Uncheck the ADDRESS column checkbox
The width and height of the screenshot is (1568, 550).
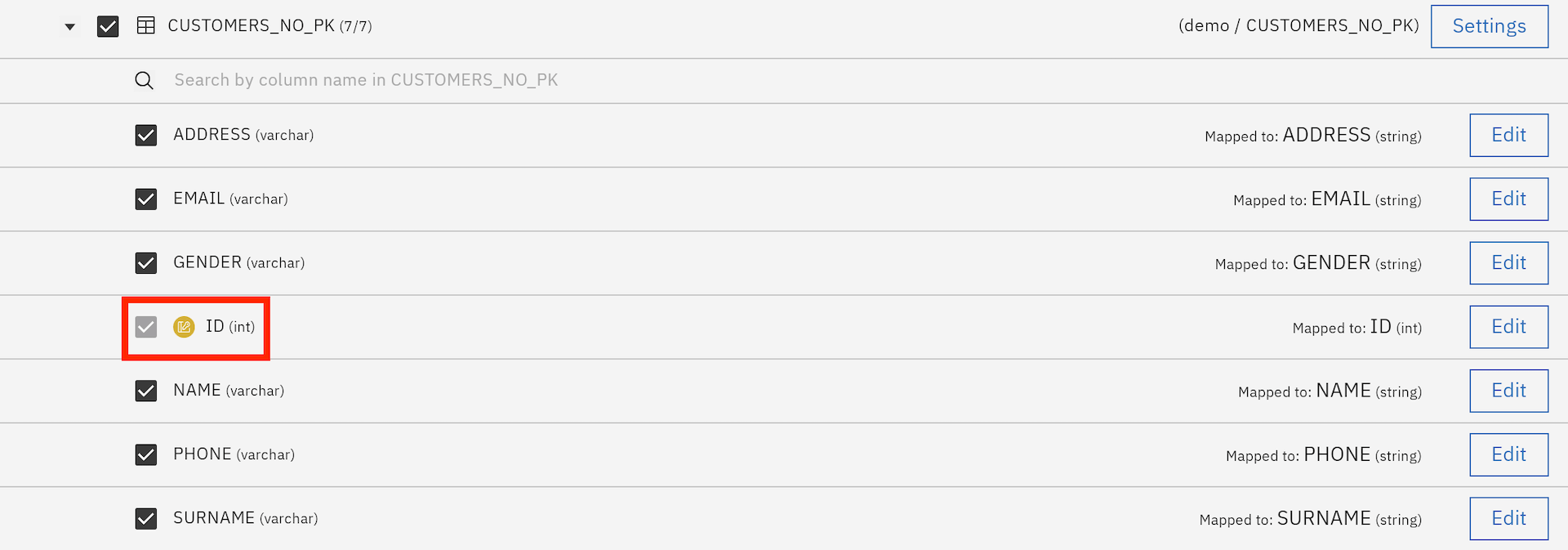click(146, 135)
